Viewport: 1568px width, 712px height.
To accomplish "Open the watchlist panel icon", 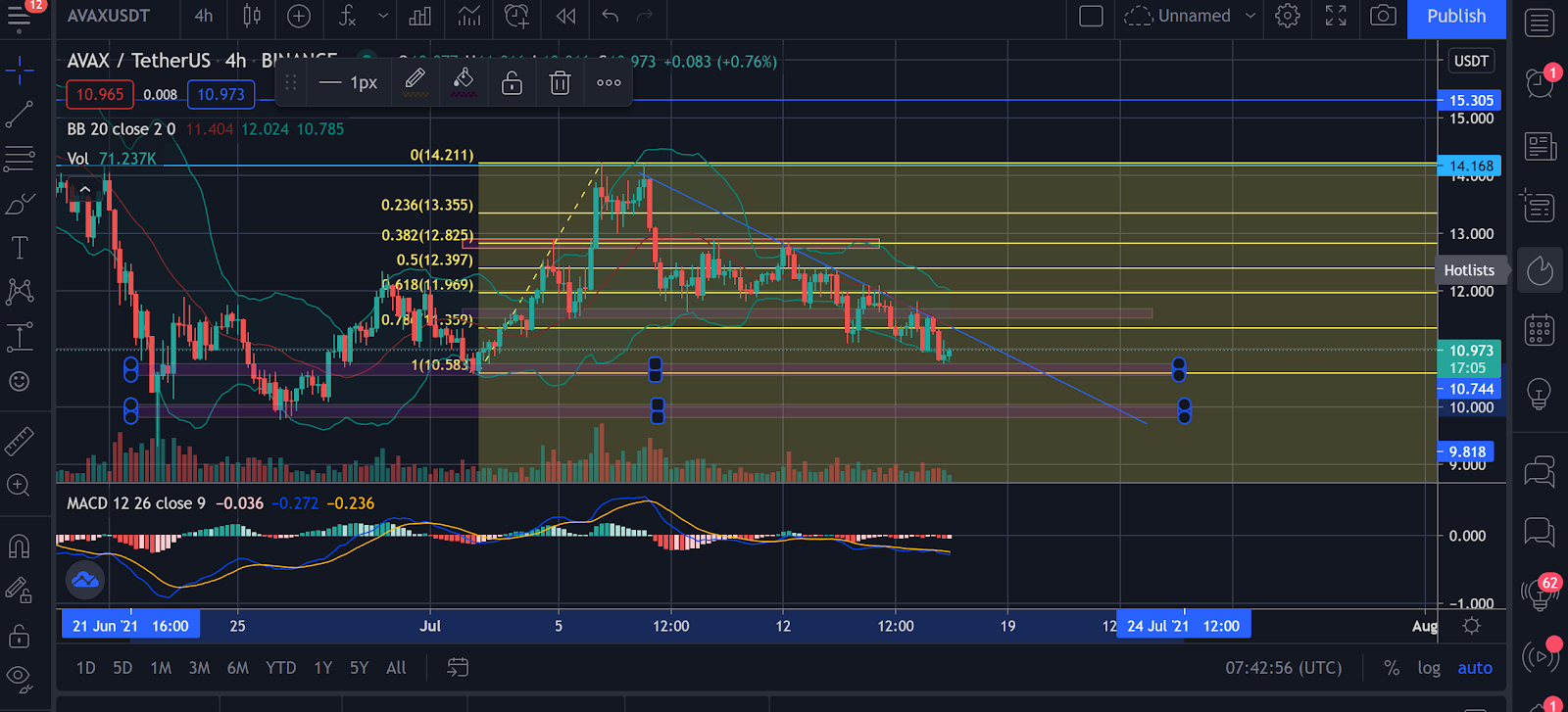I will coord(1540,24).
